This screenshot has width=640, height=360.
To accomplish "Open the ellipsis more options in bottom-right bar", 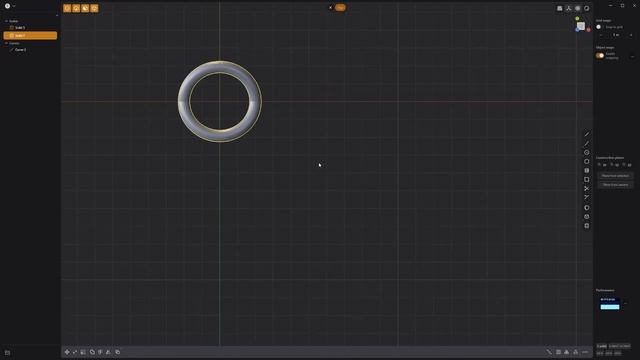I will pyautogui.click(x=585, y=352).
